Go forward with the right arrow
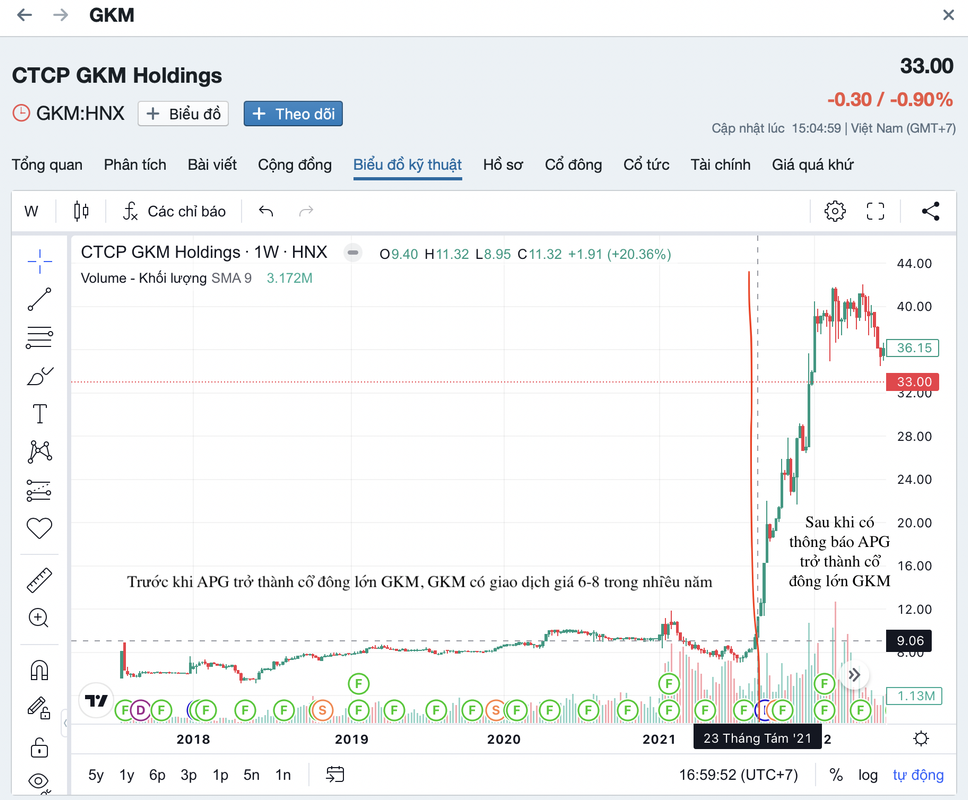The image size is (968, 800). point(60,15)
